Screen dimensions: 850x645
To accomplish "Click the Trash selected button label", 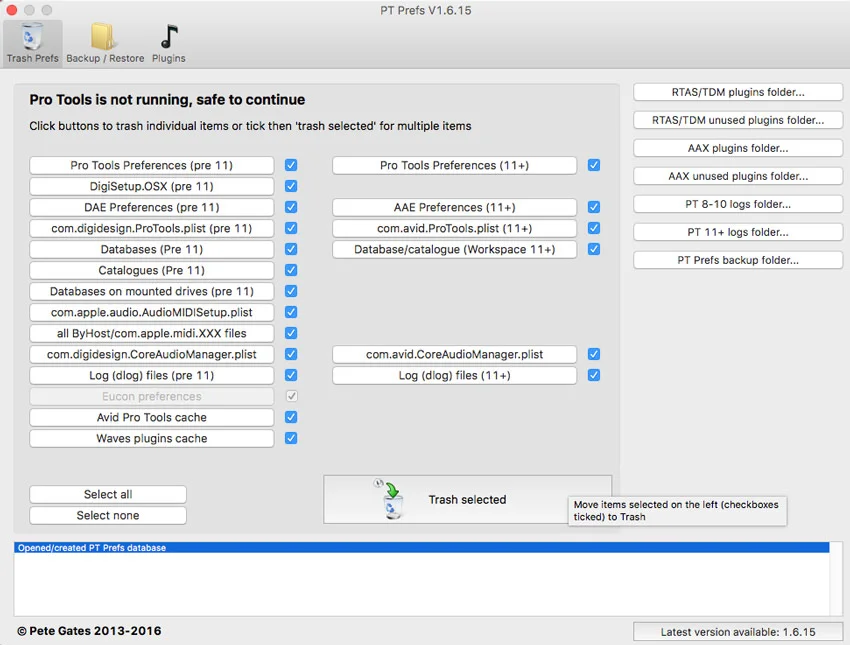I will 467,500.
